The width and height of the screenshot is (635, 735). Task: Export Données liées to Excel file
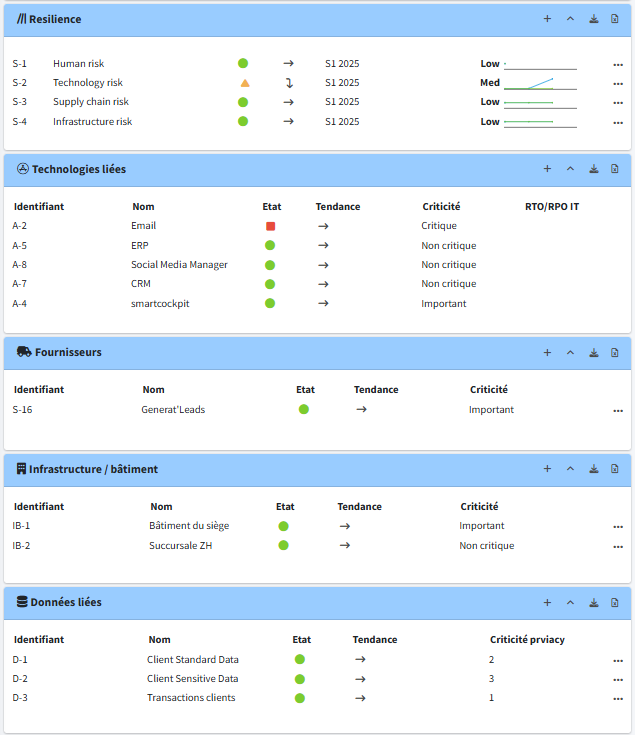coord(615,603)
